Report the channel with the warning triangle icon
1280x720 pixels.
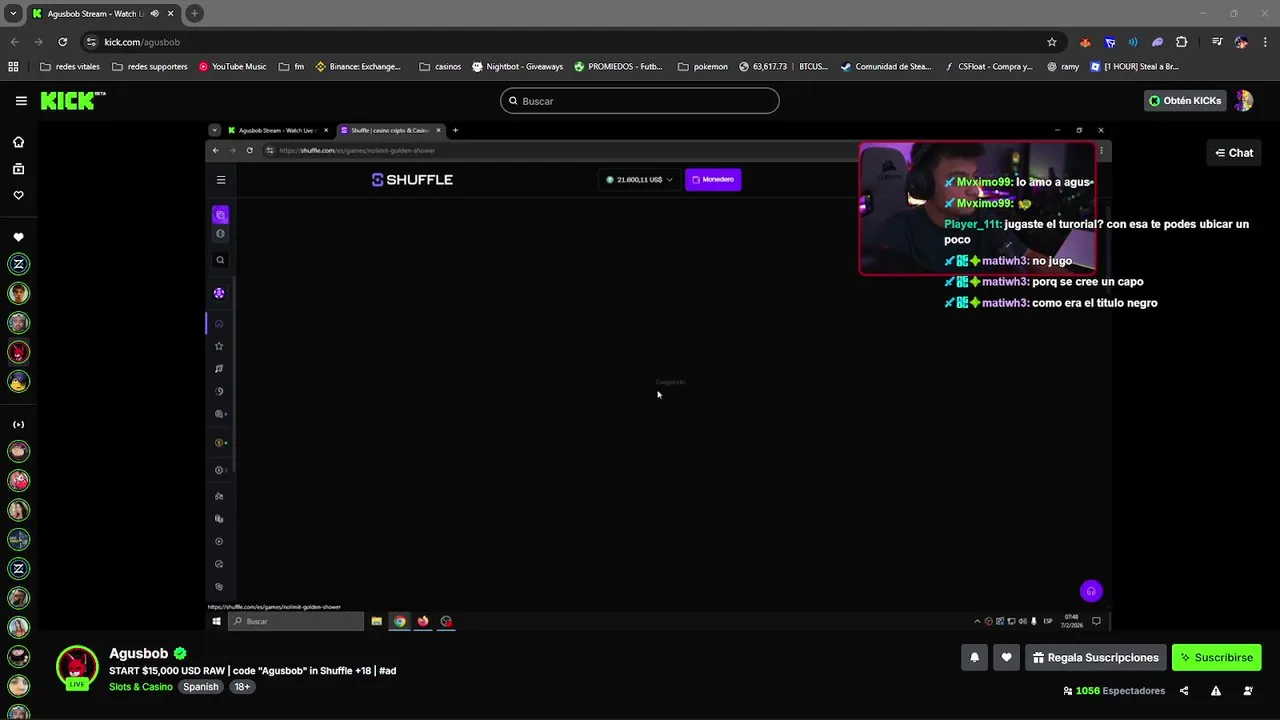coord(1216,691)
